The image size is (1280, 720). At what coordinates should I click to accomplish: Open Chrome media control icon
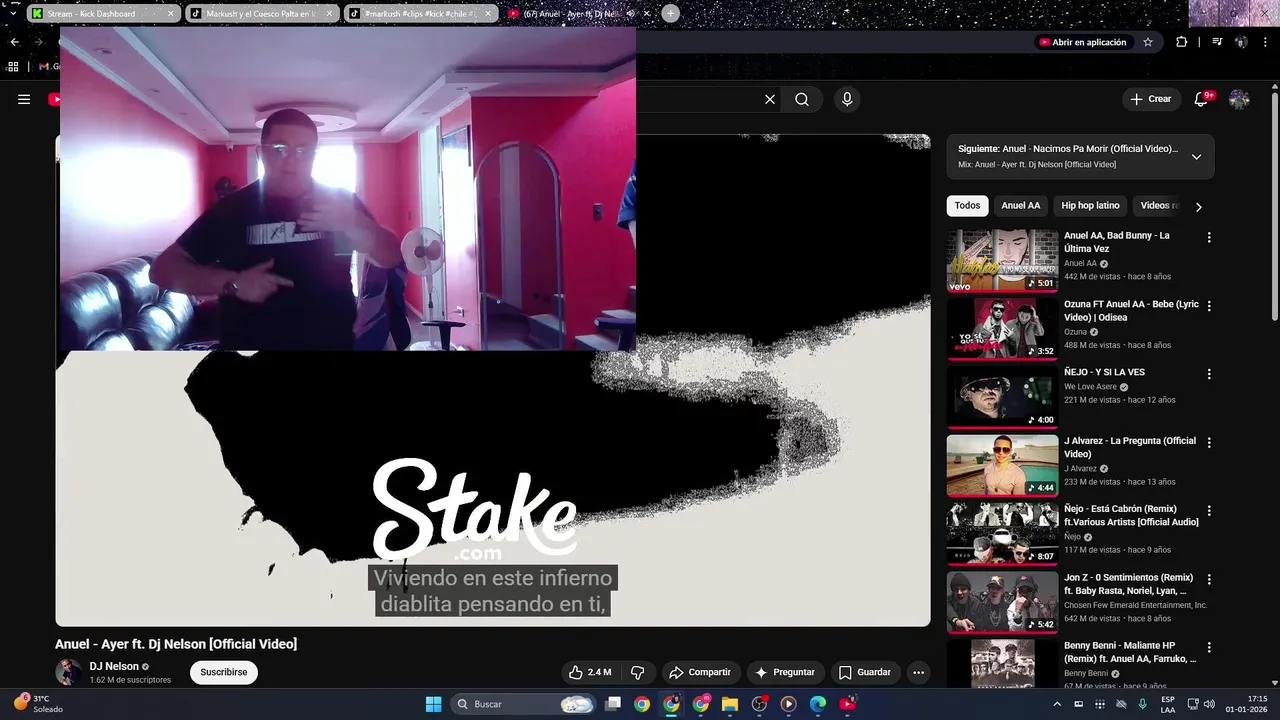[1217, 42]
